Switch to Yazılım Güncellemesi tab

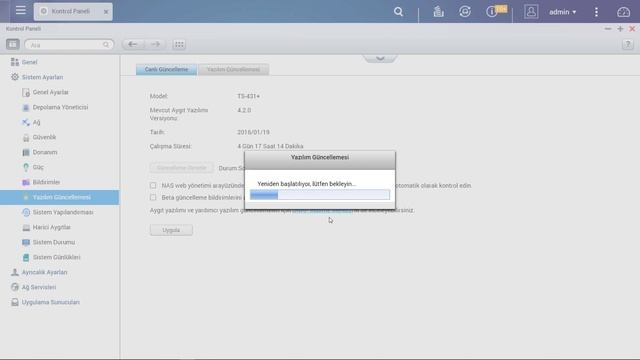[x=233, y=69]
